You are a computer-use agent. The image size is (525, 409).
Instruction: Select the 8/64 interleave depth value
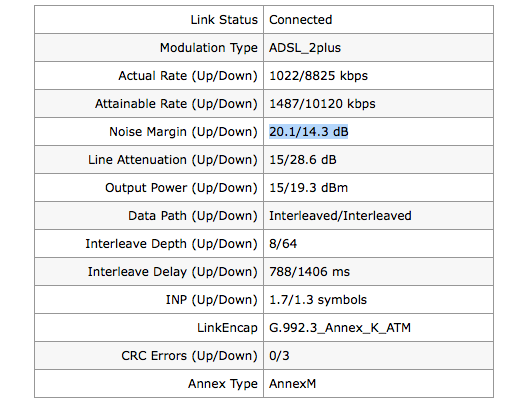[x=283, y=244]
